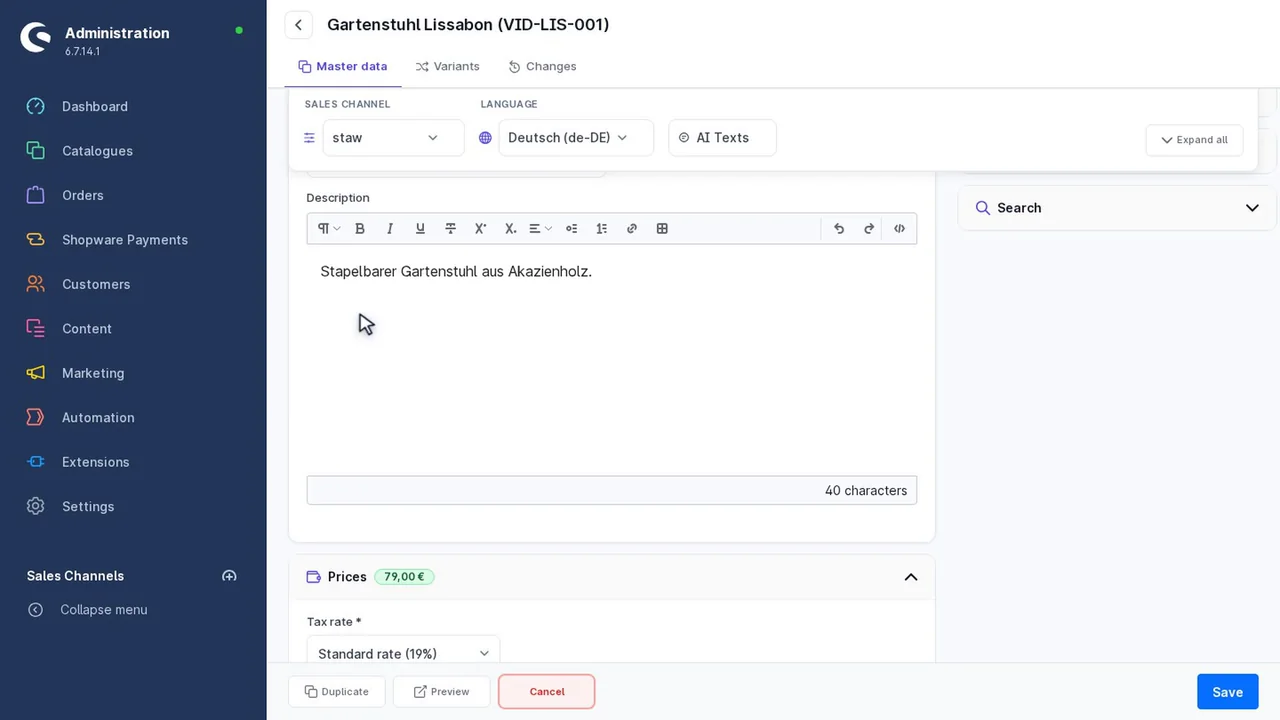Collapse the Prices section

tap(911, 577)
